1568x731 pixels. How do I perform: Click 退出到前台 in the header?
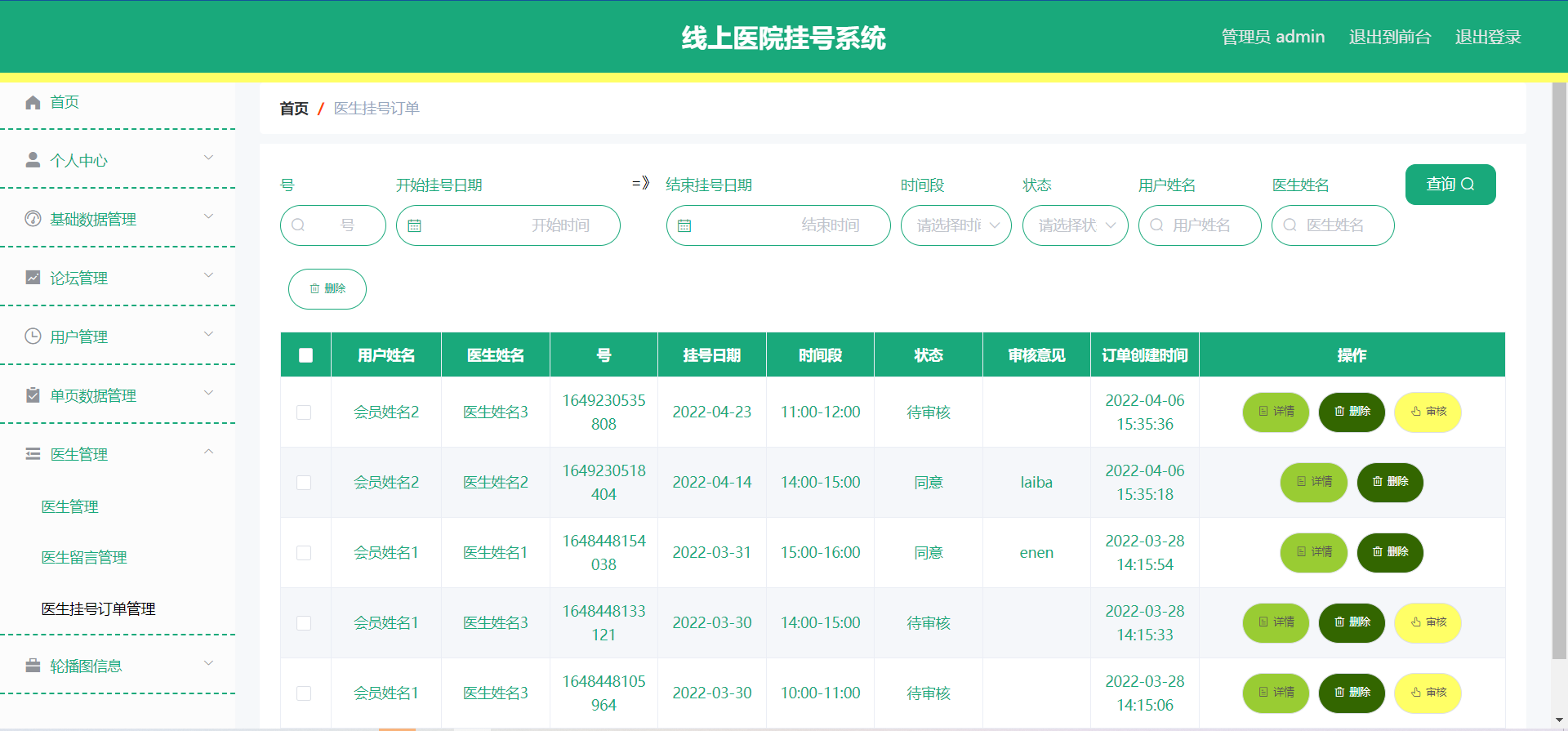tap(1390, 37)
